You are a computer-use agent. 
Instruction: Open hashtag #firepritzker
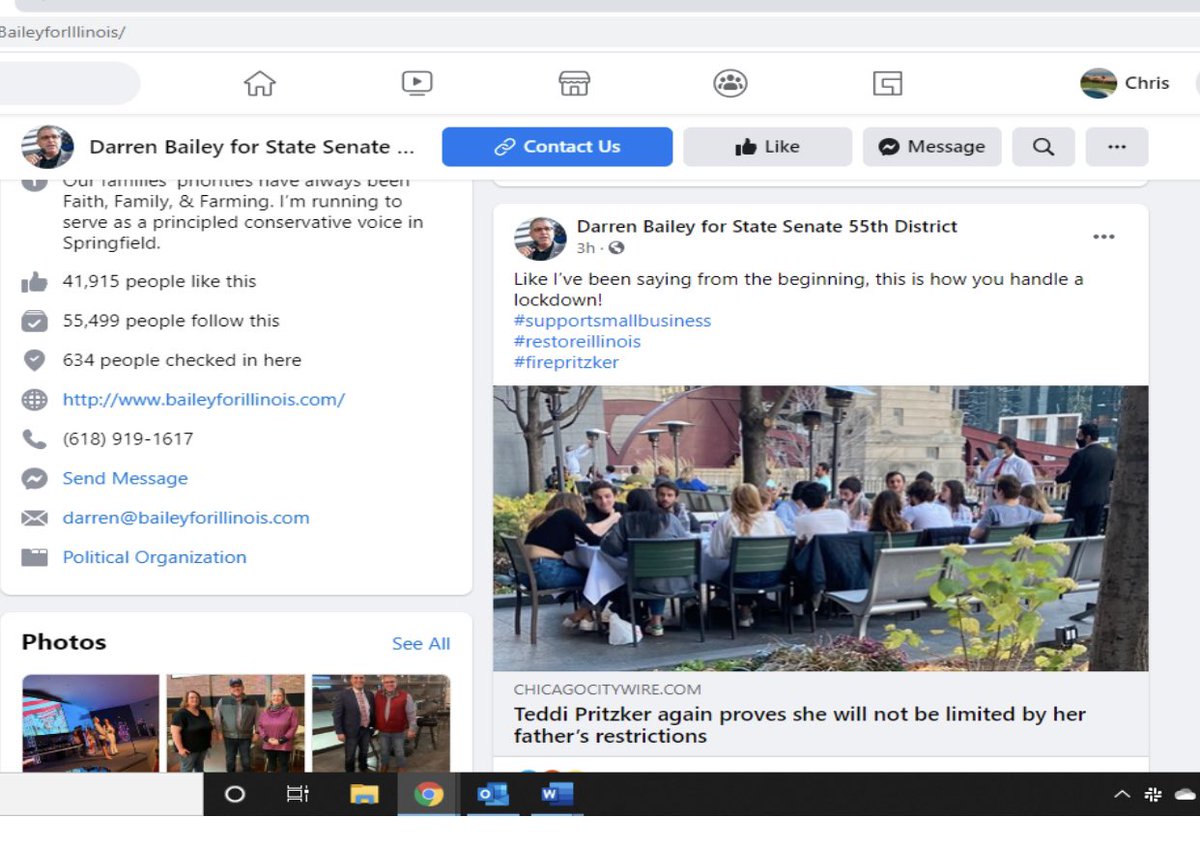click(566, 363)
